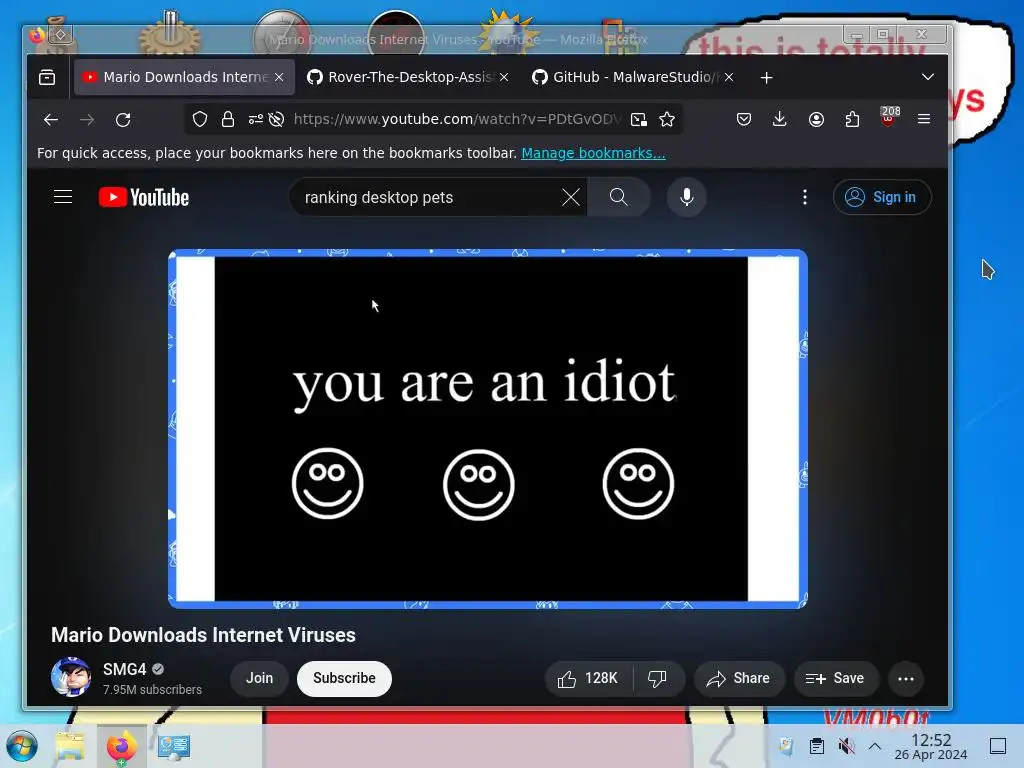Close the GitHub MalwareStudio tab
Viewport: 1024px width, 768px height.
[729, 78]
